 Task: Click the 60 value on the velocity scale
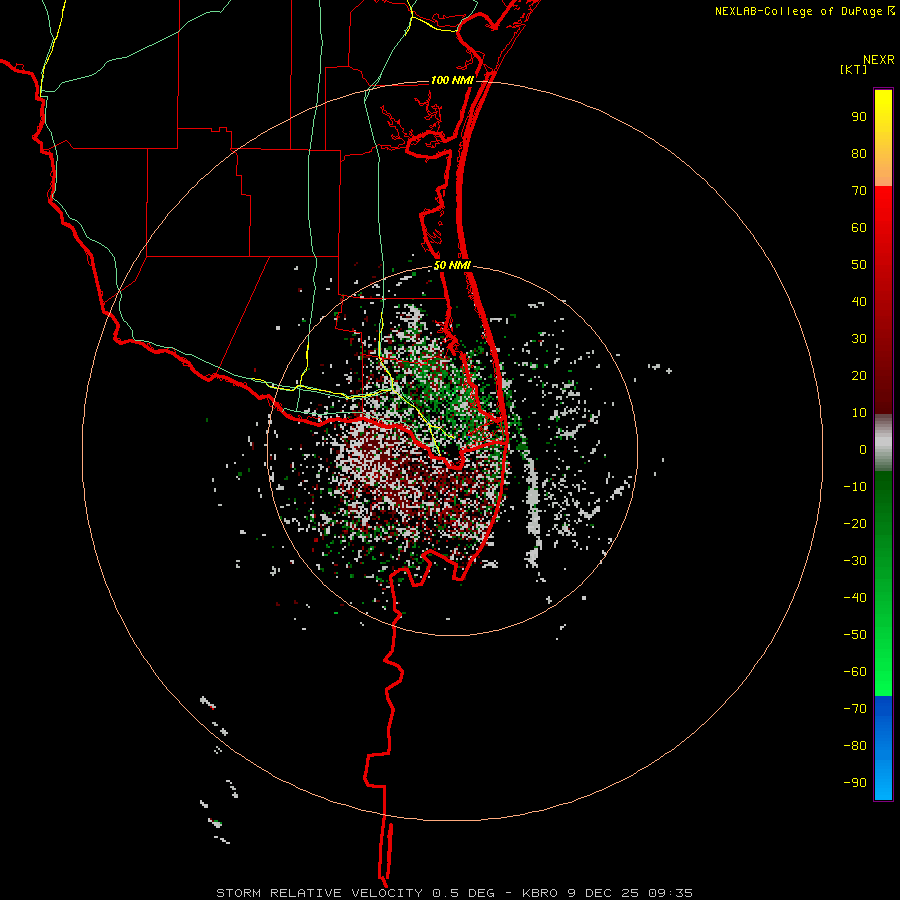pos(859,228)
